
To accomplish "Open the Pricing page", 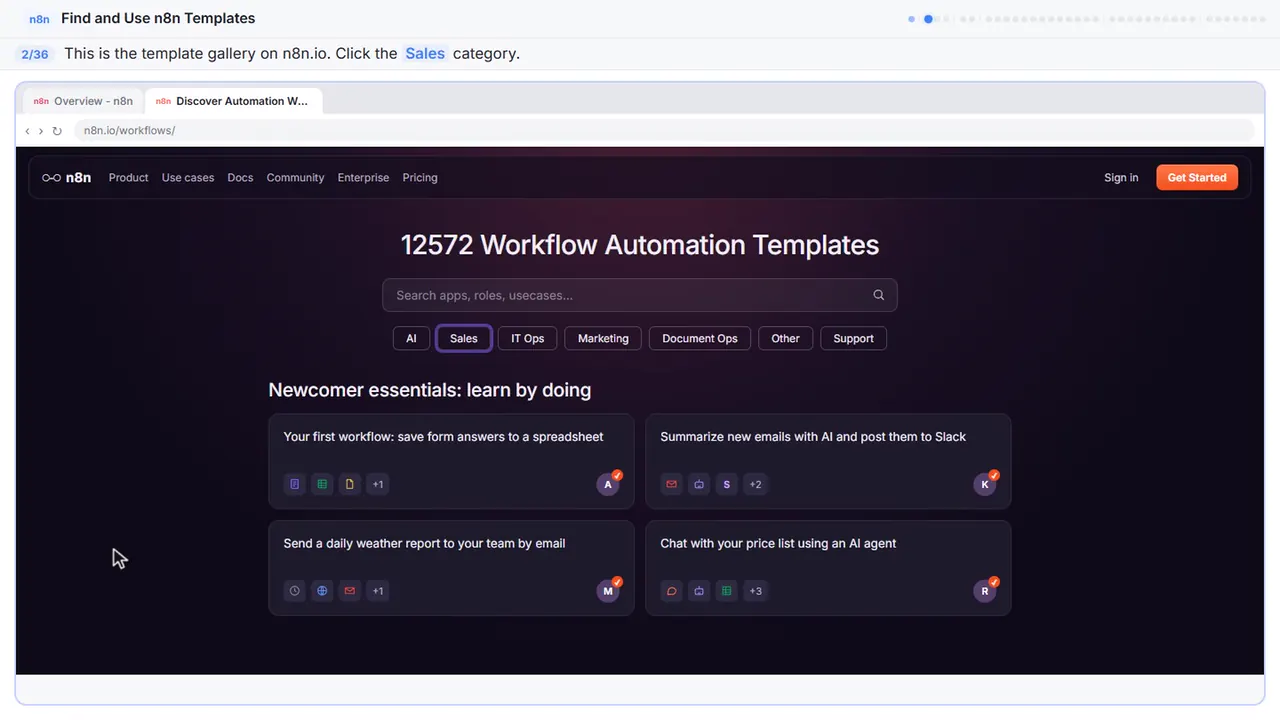I will point(420,178).
